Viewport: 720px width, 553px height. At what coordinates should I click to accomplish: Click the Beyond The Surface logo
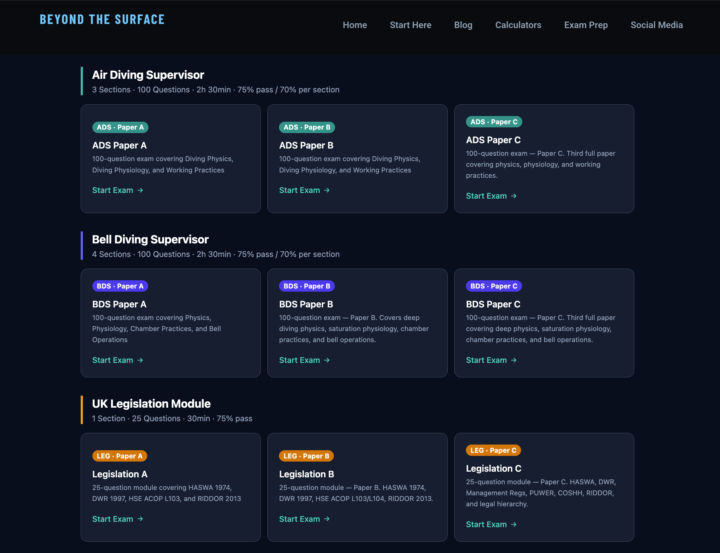point(102,19)
